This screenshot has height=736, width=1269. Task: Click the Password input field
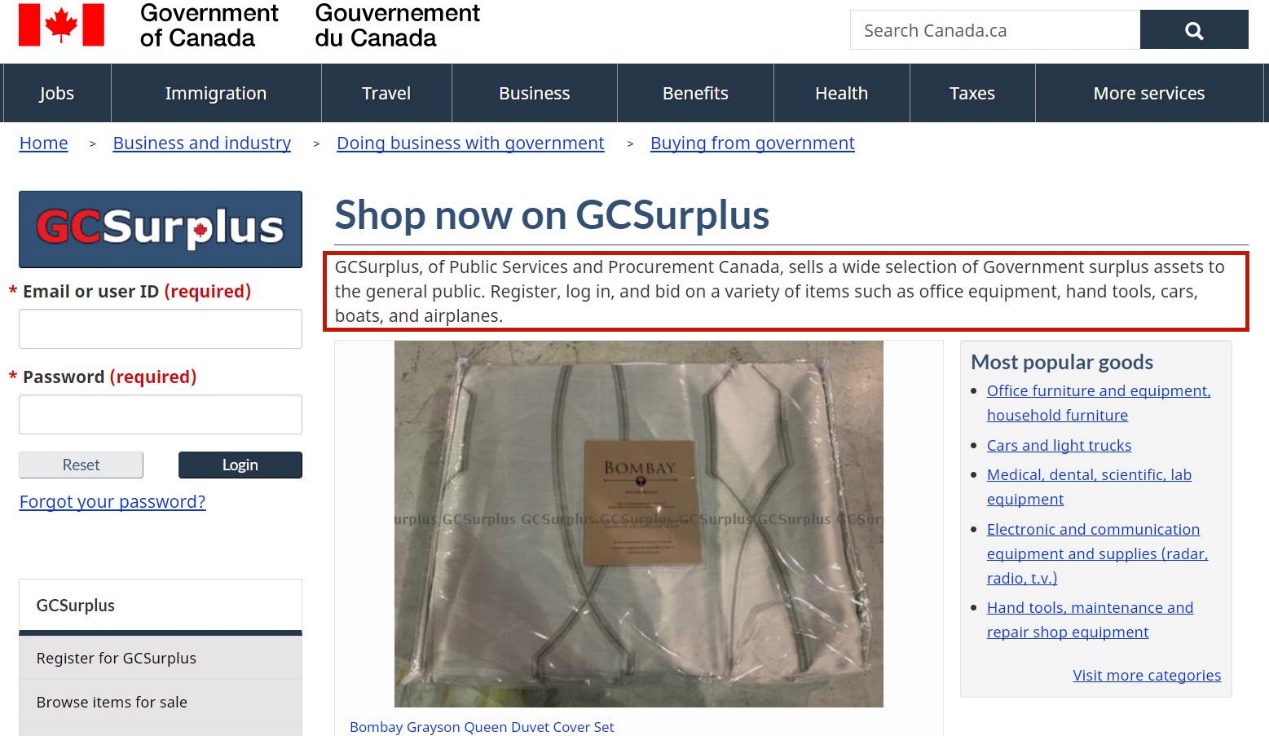click(x=160, y=414)
